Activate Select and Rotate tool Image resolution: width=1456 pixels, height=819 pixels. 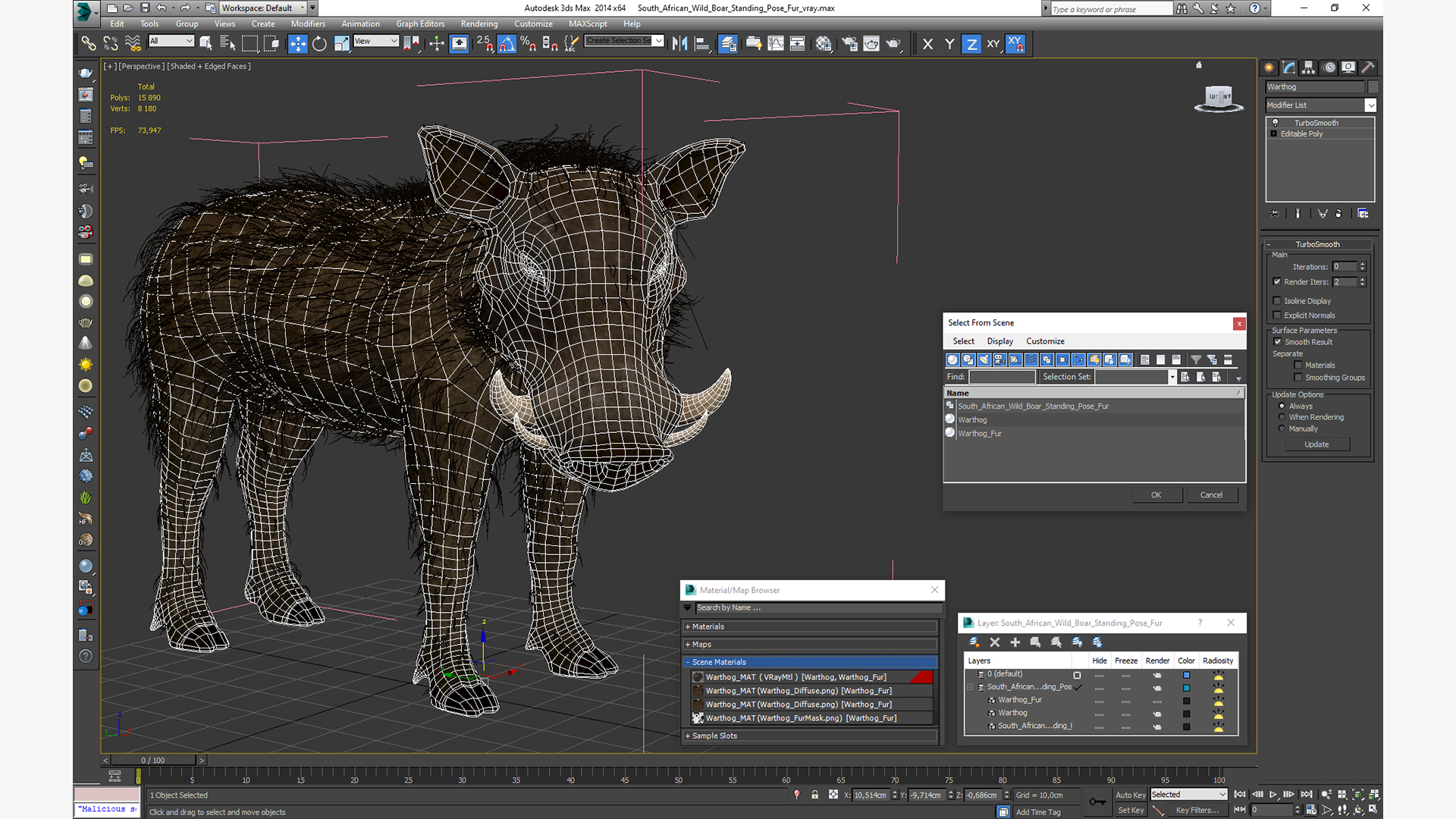coord(319,43)
